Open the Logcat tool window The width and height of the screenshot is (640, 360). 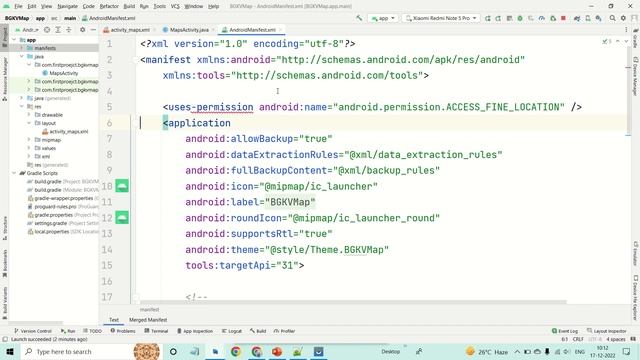(x=231, y=331)
